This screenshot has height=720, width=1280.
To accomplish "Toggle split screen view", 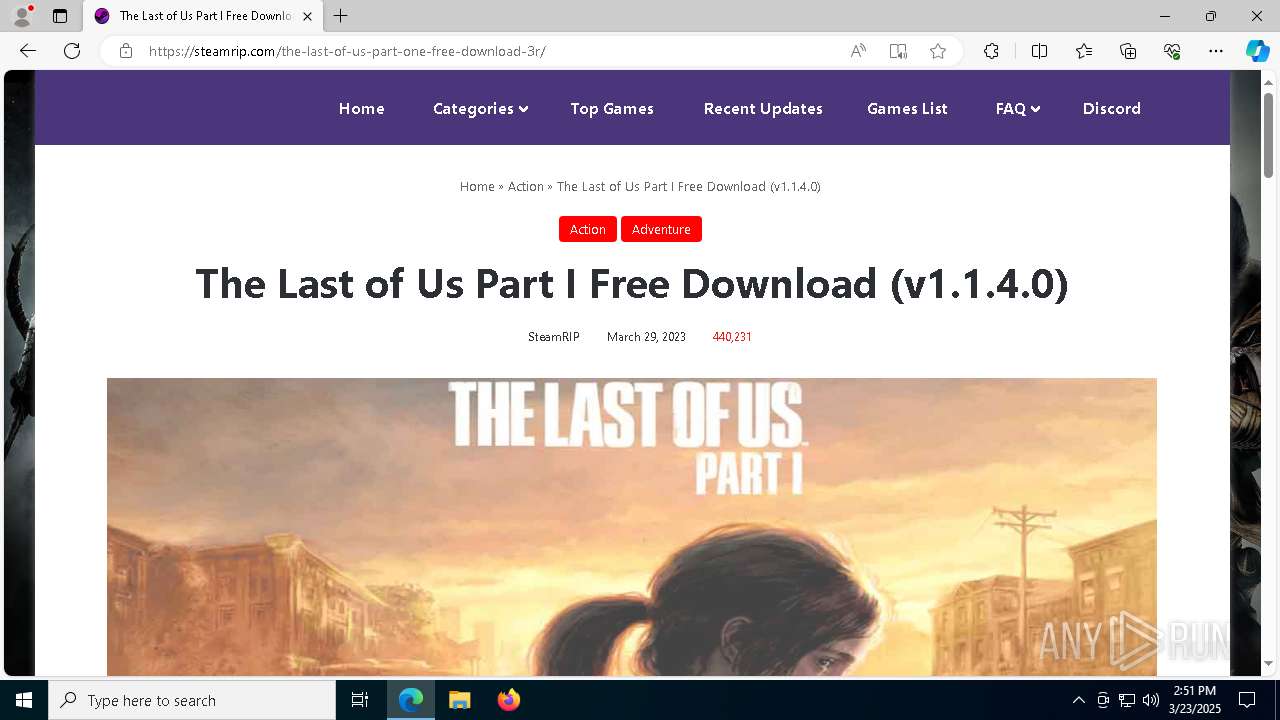I will pos(1039,51).
